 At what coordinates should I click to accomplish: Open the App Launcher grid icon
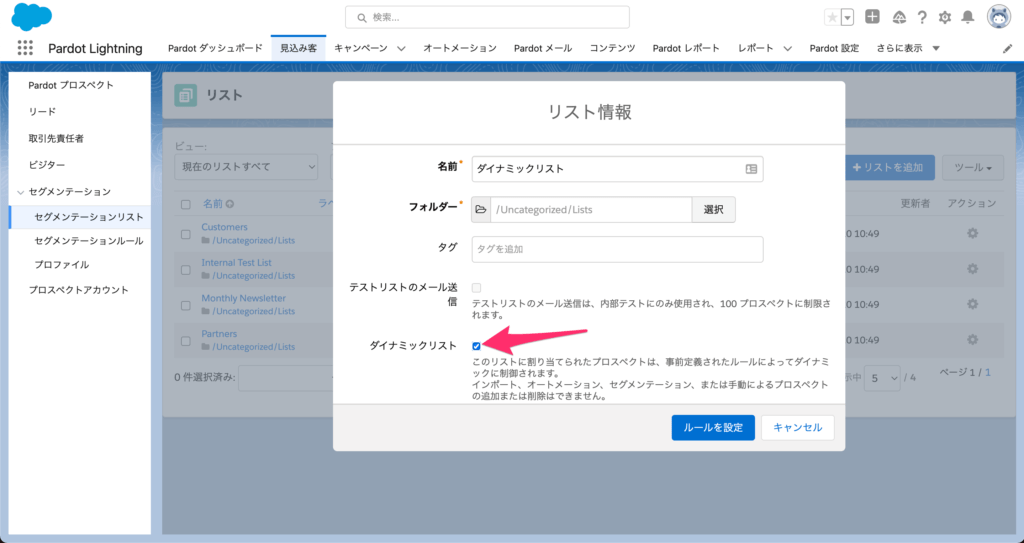(25, 48)
